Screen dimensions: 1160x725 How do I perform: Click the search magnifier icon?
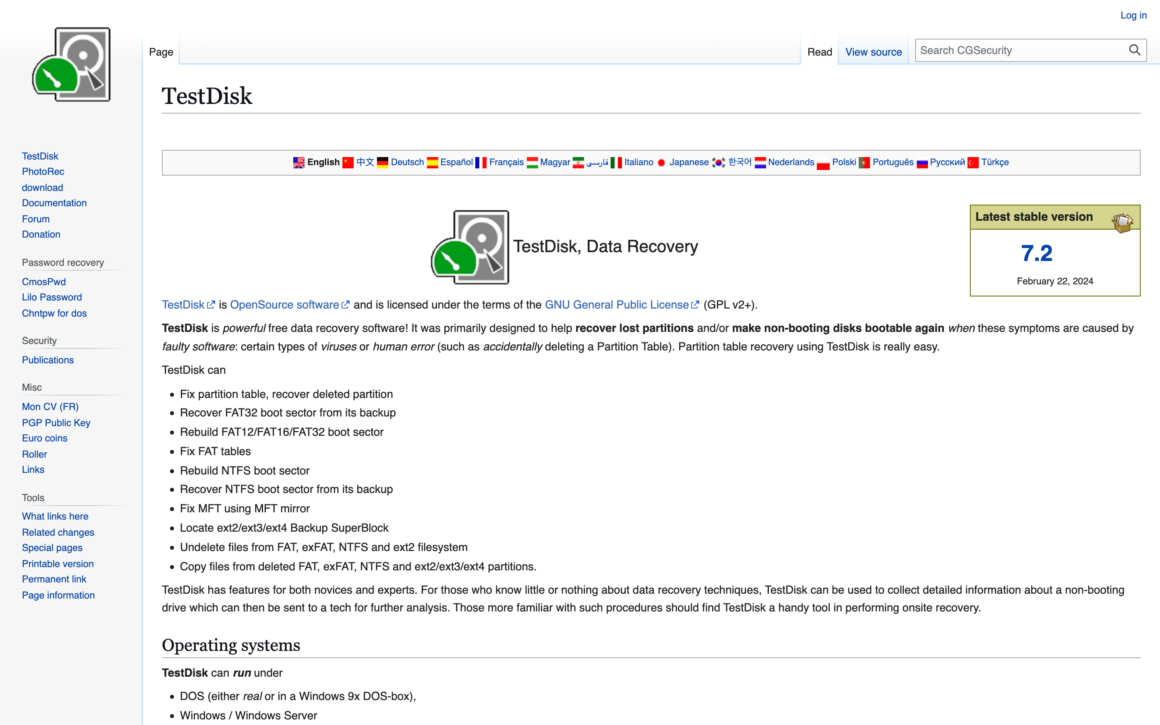tap(1134, 50)
